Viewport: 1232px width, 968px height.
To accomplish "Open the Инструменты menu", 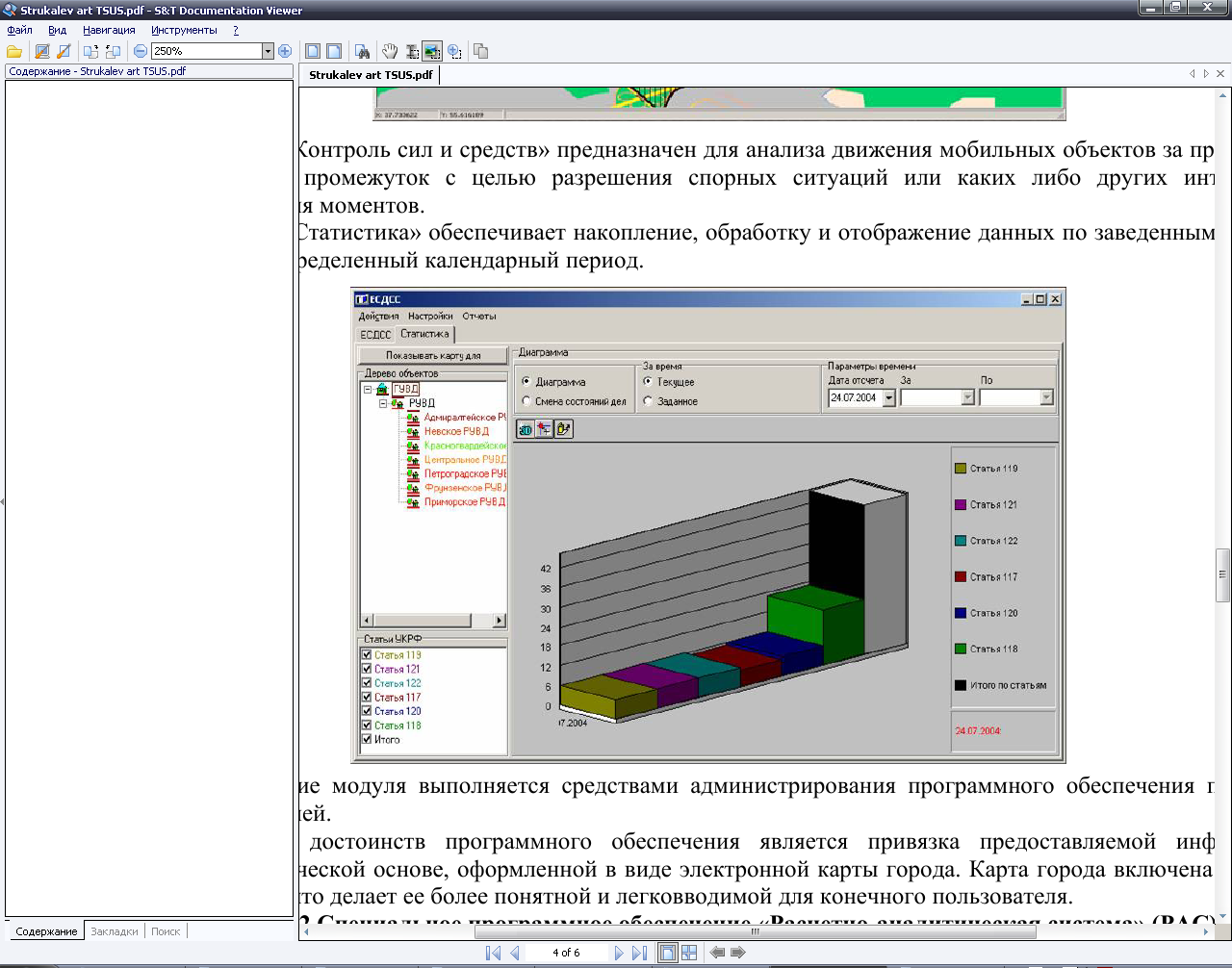I will (184, 30).
